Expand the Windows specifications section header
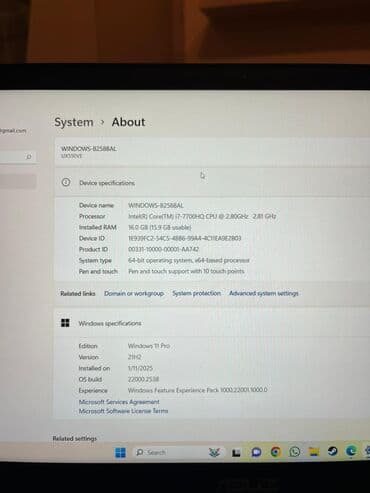The width and height of the screenshot is (370, 493). coord(212,323)
